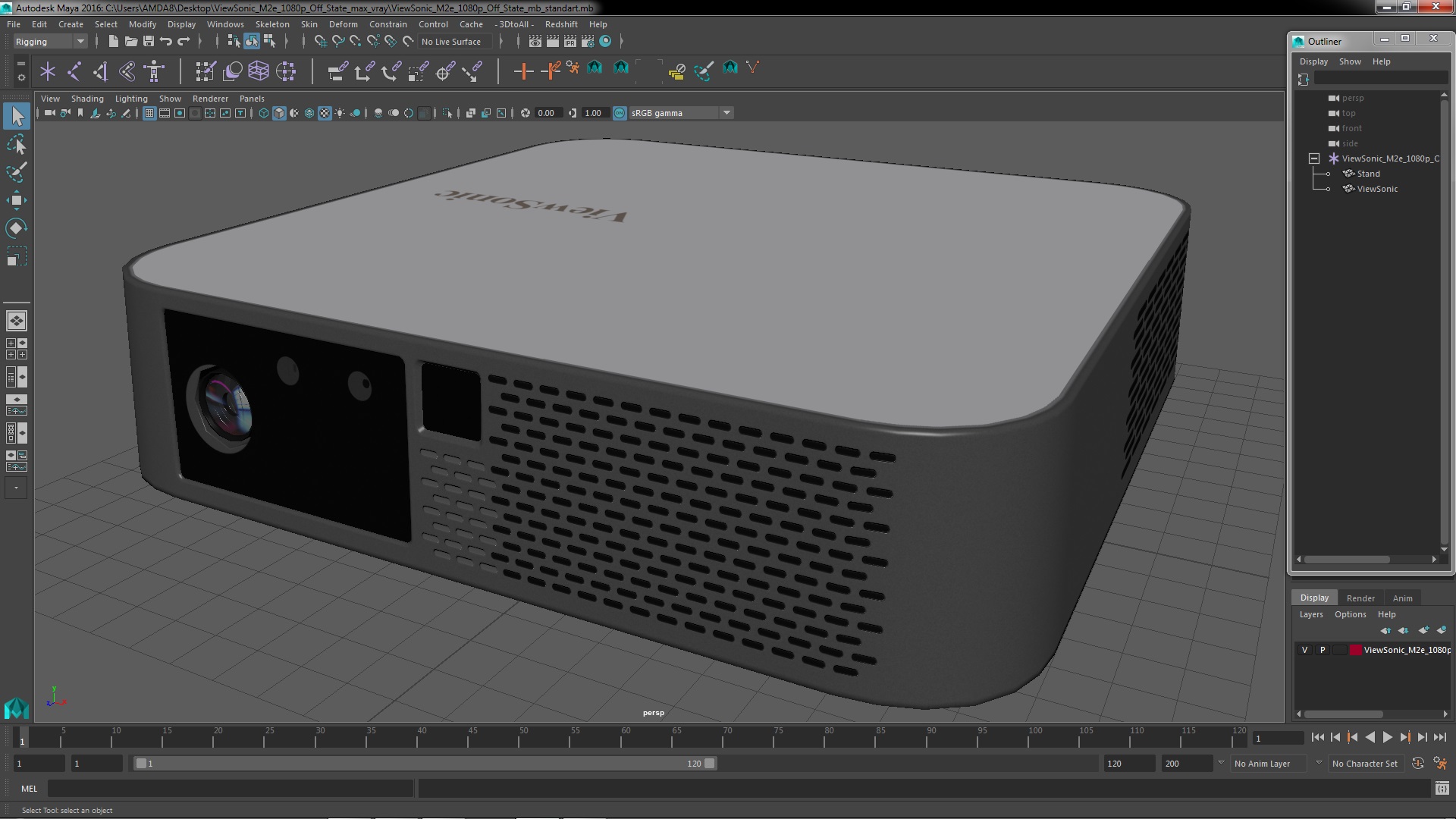Undo last action icon
1456x819 pixels.
pos(166,42)
